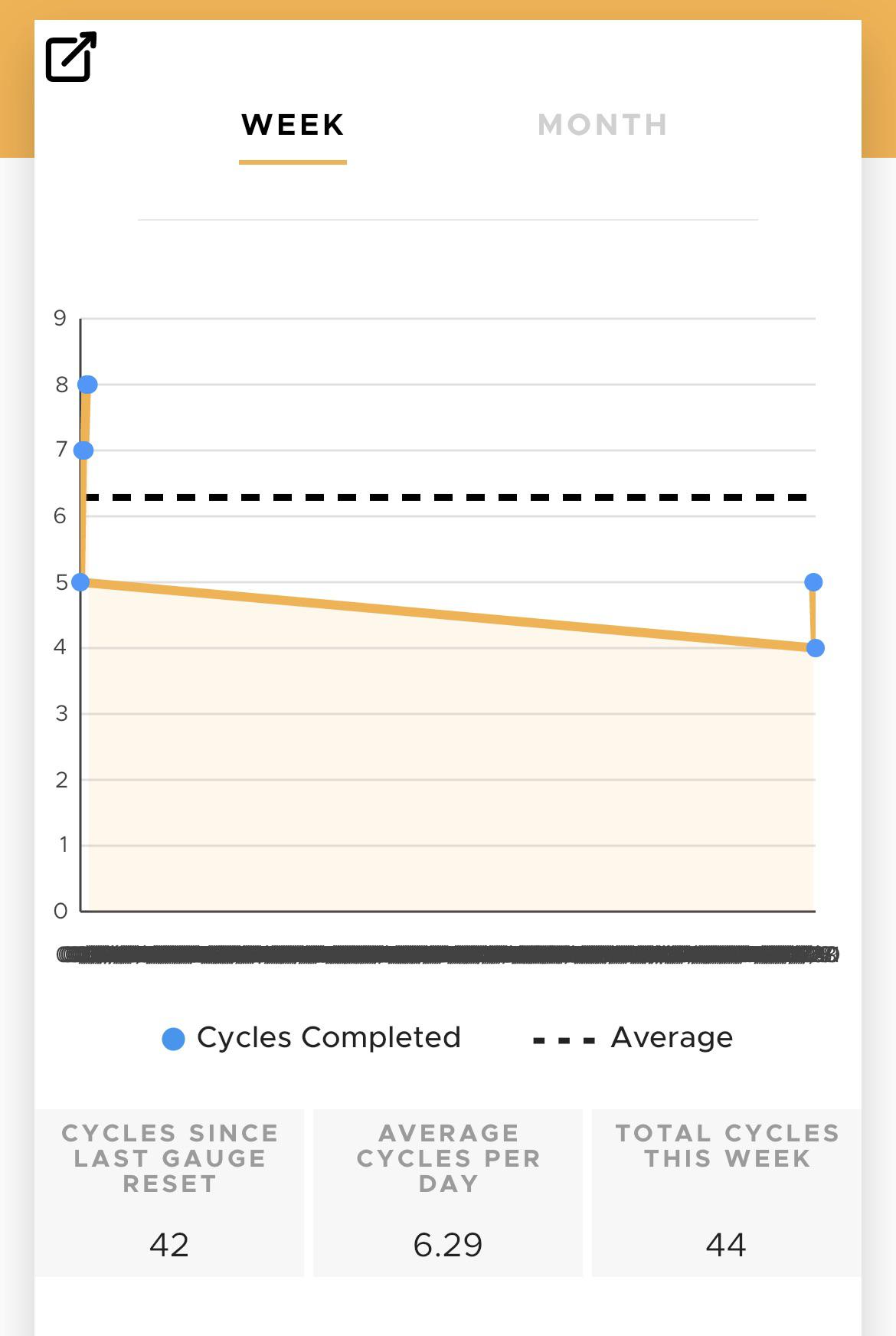Click the overlapping x-axis date labels
The height and width of the screenshot is (1336, 896).
click(x=448, y=955)
